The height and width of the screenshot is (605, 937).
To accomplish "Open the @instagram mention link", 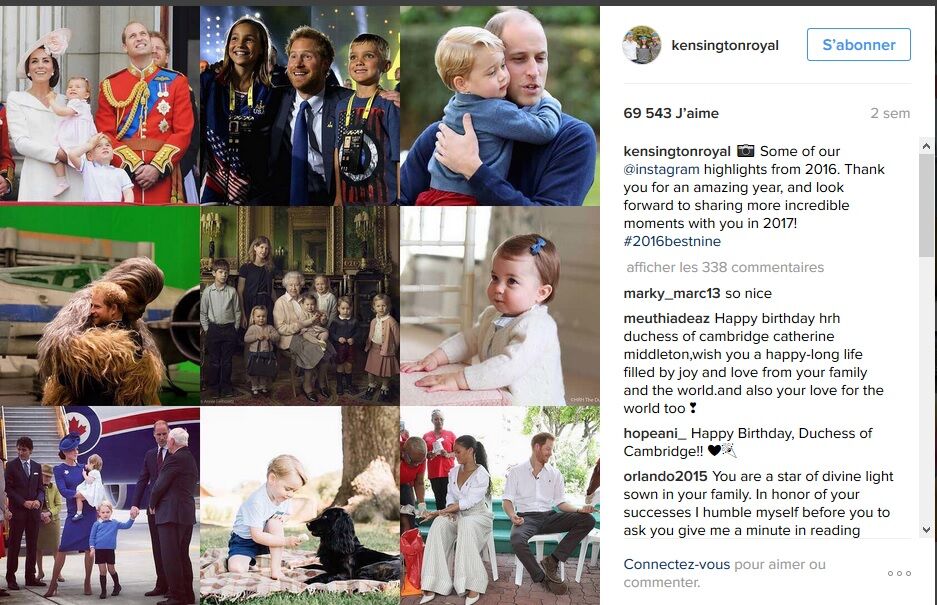I will 661,169.
